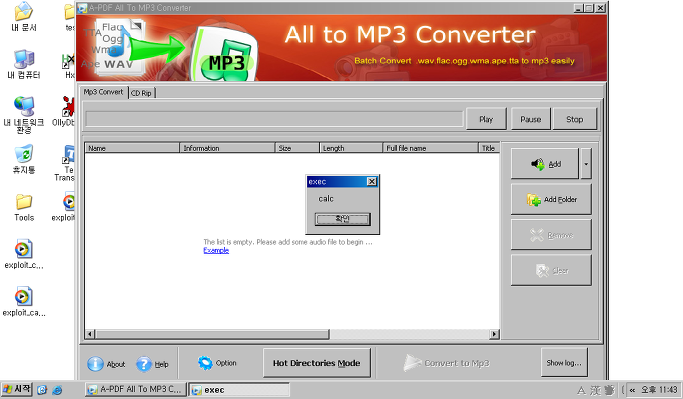Maximize the A-PDF converter window
This screenshot has width=683, height=399.
pyautogui.click(x=589, y=8)
